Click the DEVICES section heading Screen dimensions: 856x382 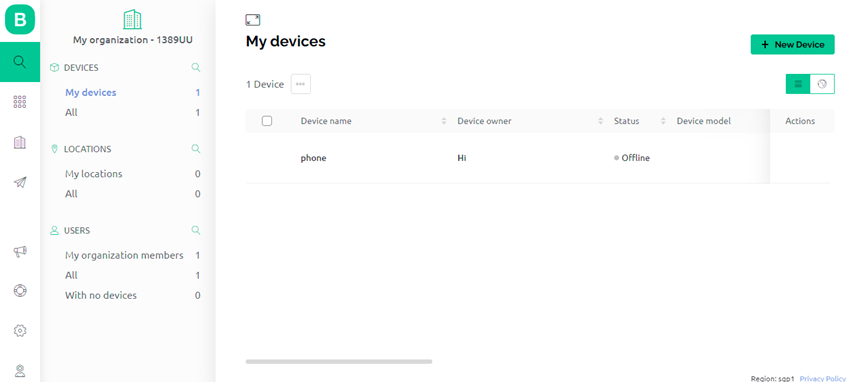[x=81, y=68]
